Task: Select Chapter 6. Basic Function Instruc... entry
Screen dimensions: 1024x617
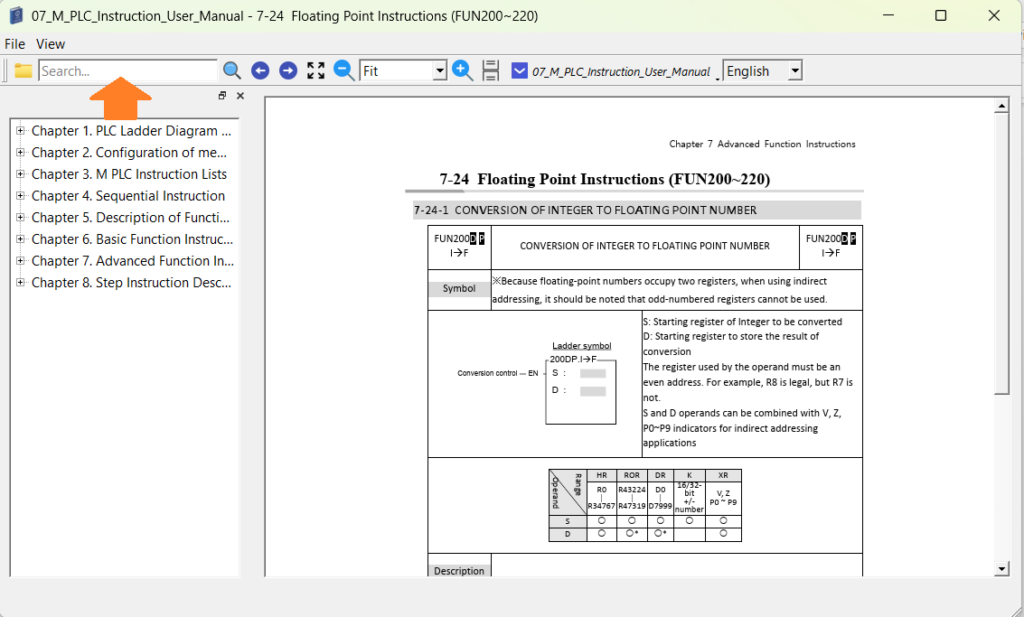Action: pos(132,239)
